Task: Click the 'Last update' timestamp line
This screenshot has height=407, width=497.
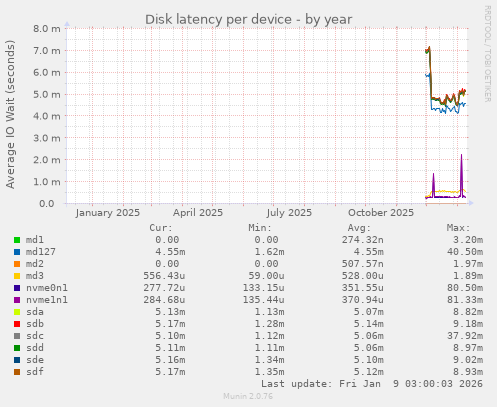Action: (372, 384)
